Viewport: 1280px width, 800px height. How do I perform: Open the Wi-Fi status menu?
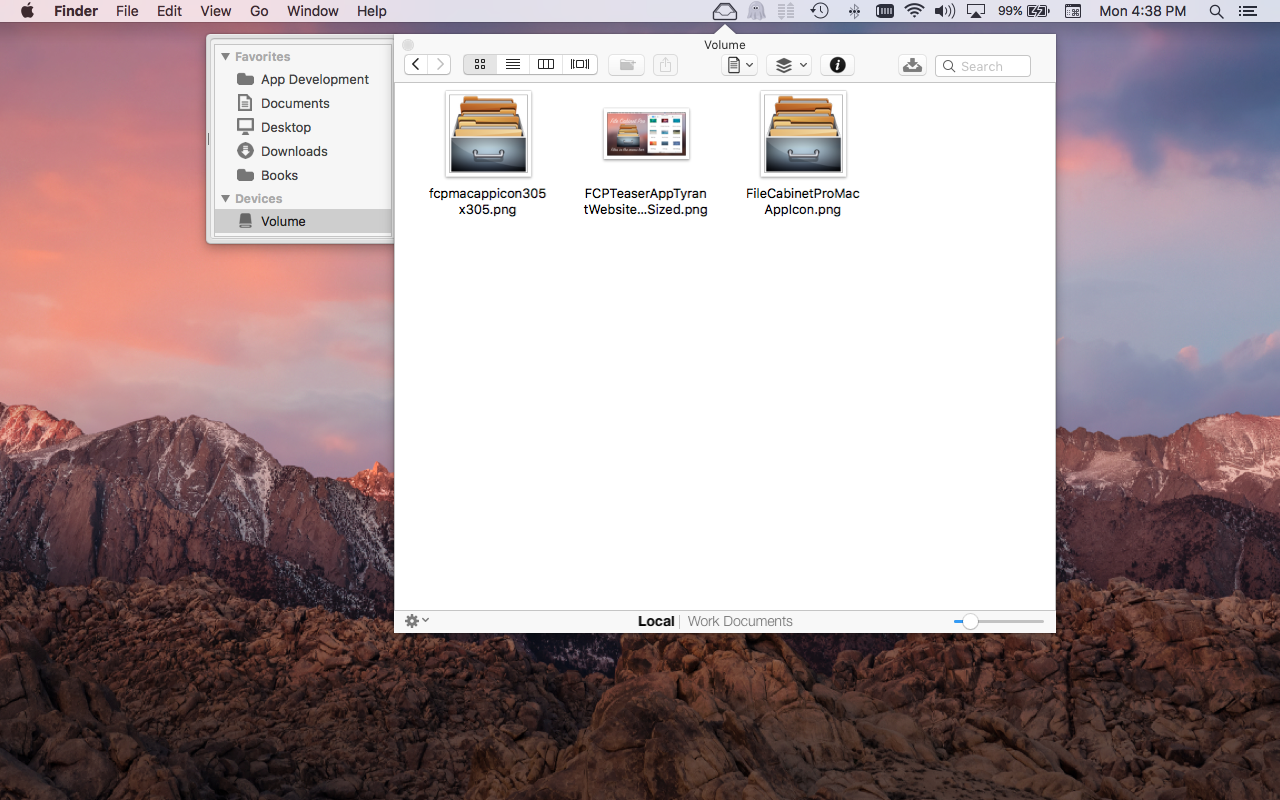coord(915,11)
